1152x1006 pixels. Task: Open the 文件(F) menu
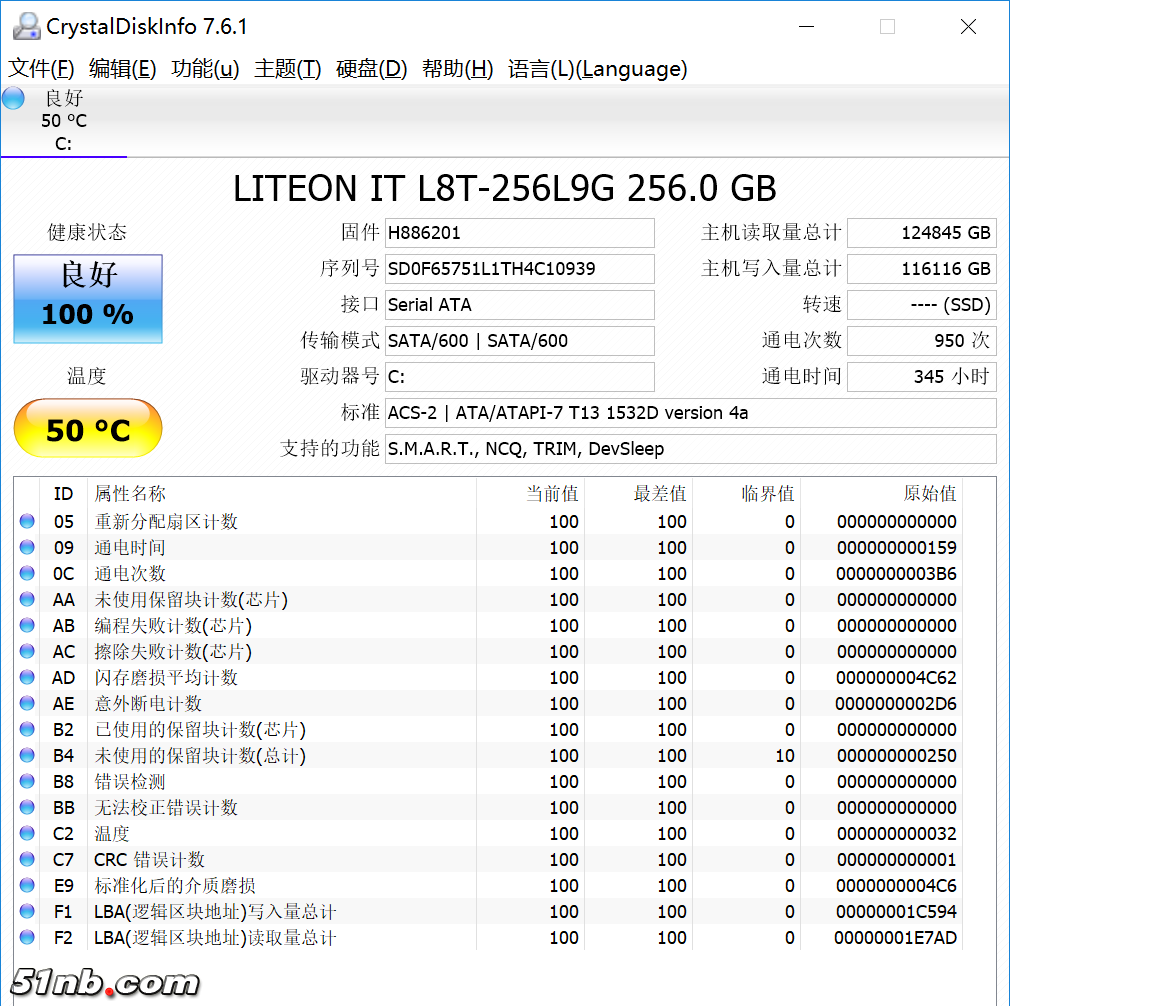(x=41, y=69)
